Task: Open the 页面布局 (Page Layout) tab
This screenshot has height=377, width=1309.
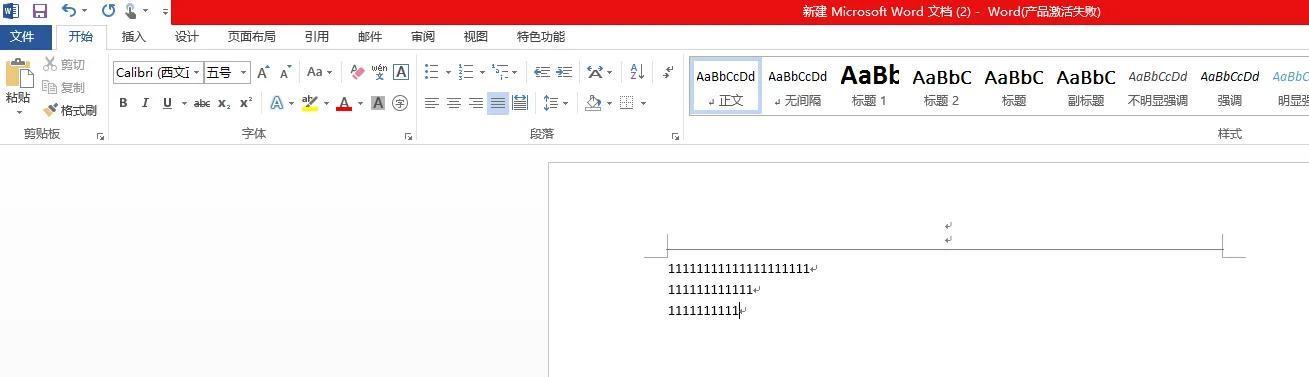Action: click(251, 37)
